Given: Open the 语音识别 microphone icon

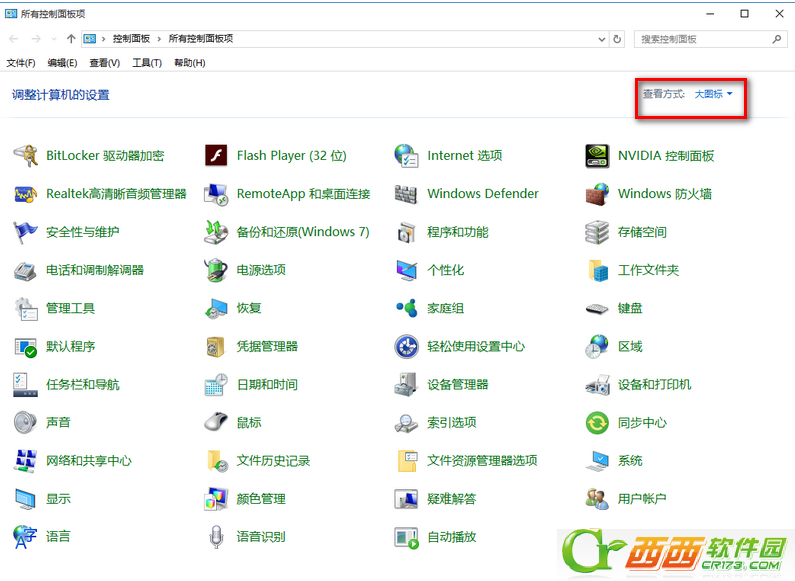Looking at the screenshot, I should 216,537.
